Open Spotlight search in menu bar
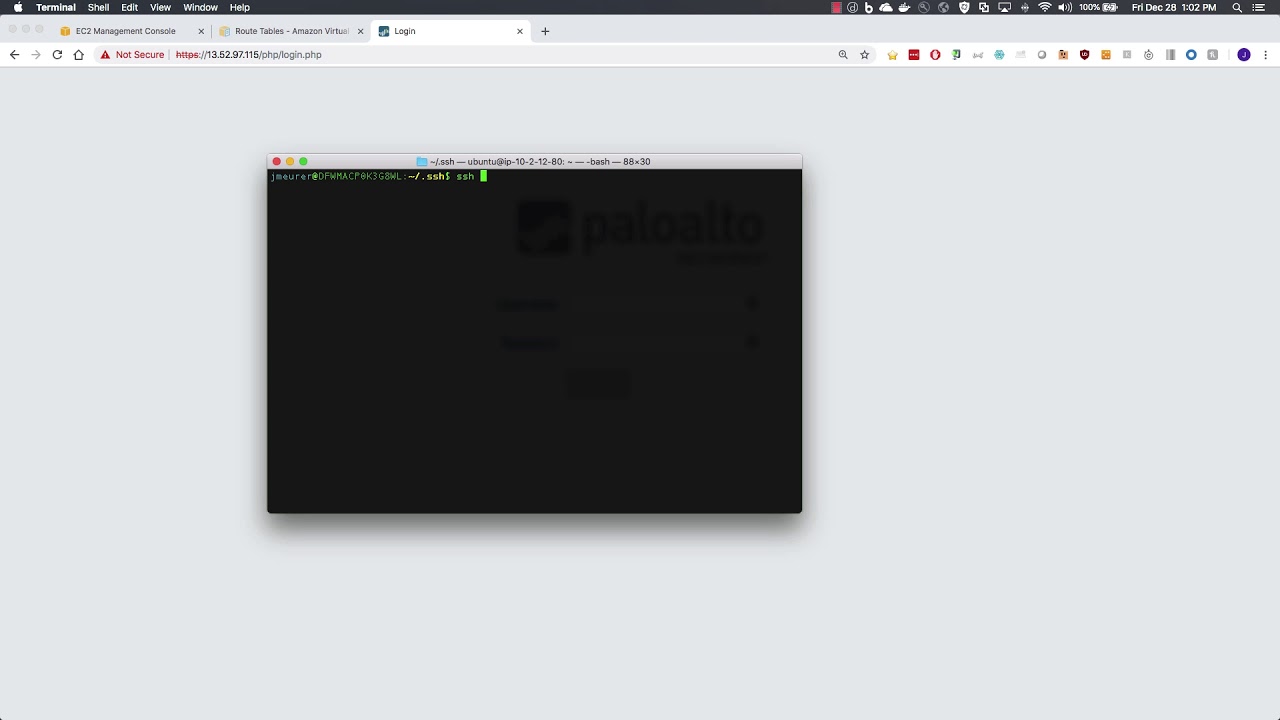Viewport: 1280px width, 720px height. tap(1237, 7)
